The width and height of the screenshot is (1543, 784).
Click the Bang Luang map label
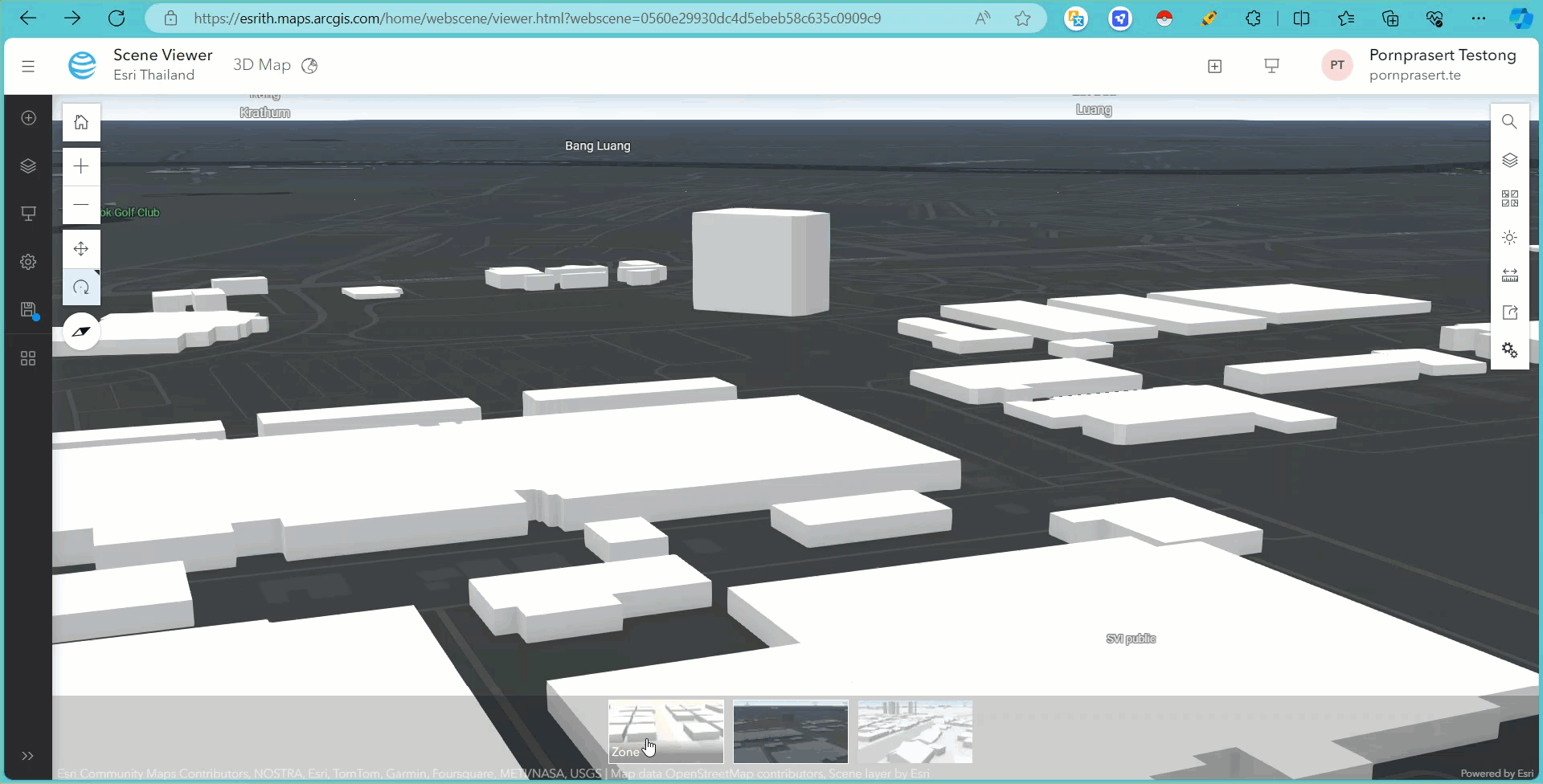[x=597, y=146]
